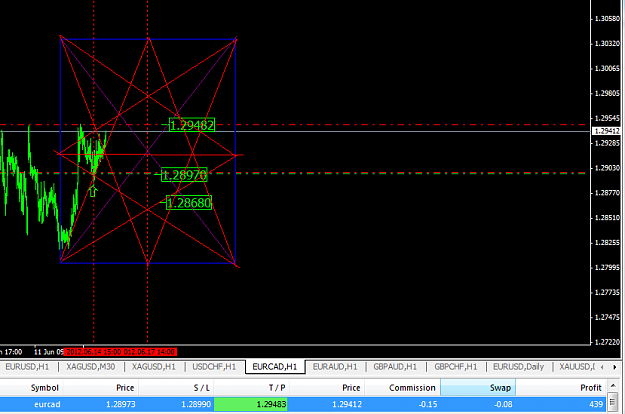Click open price cell 1.28973
The image size is (625, 414).
[120, 404]
